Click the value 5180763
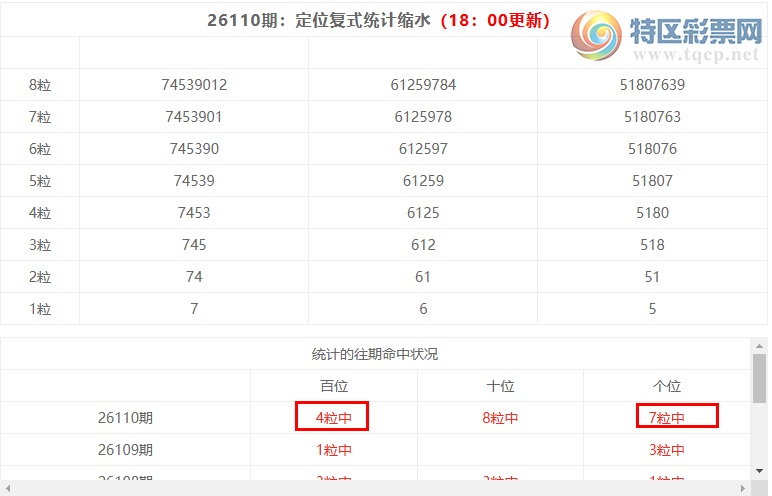This screenshot has width=772, height=496. [x=652, y=117]
